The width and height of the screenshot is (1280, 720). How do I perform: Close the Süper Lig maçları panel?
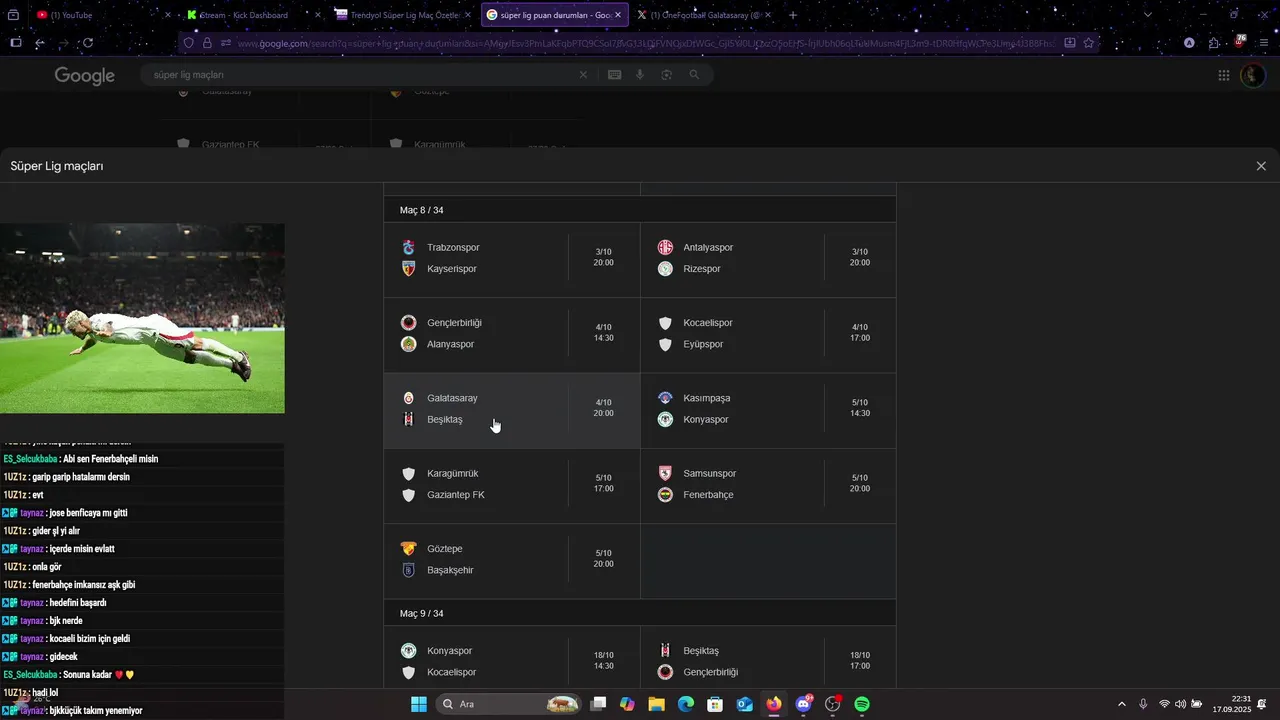(x=1261, y=166)
